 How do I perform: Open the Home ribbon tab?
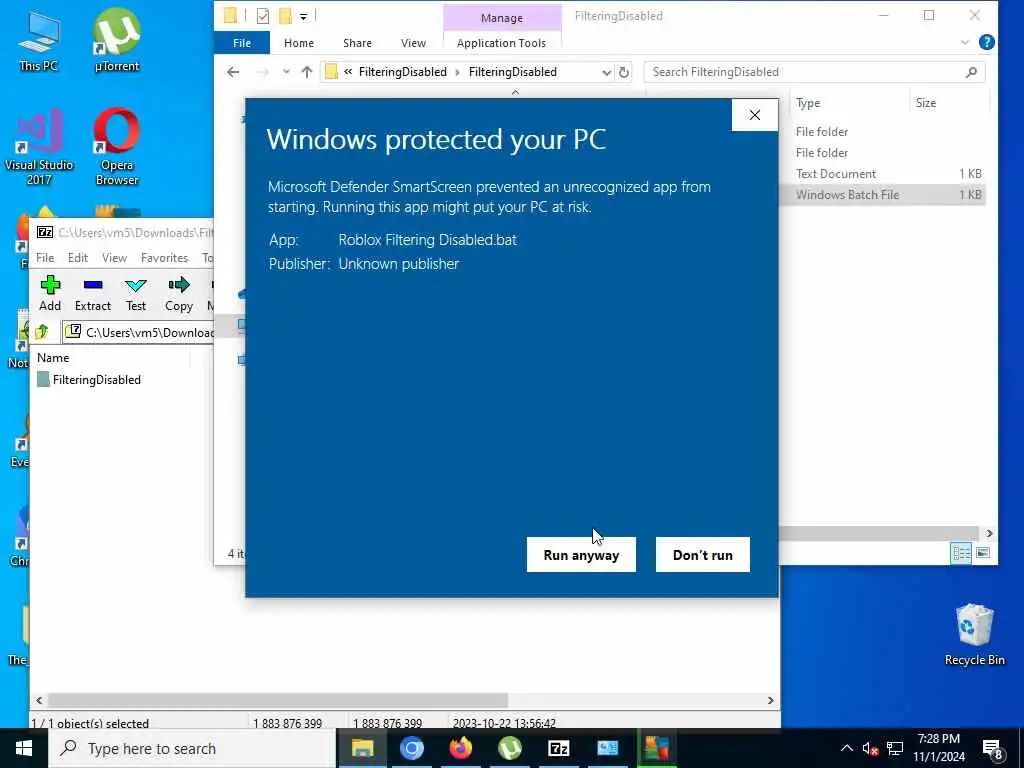click(x=298, y=43)
